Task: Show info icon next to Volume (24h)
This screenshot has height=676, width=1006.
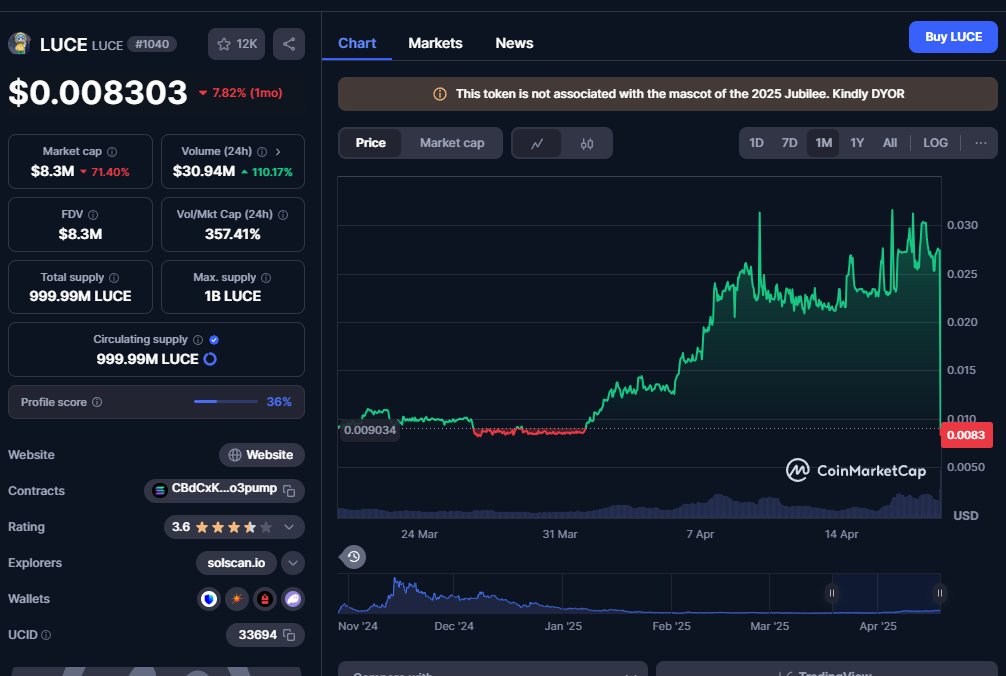Action: (x=262, y=152)
